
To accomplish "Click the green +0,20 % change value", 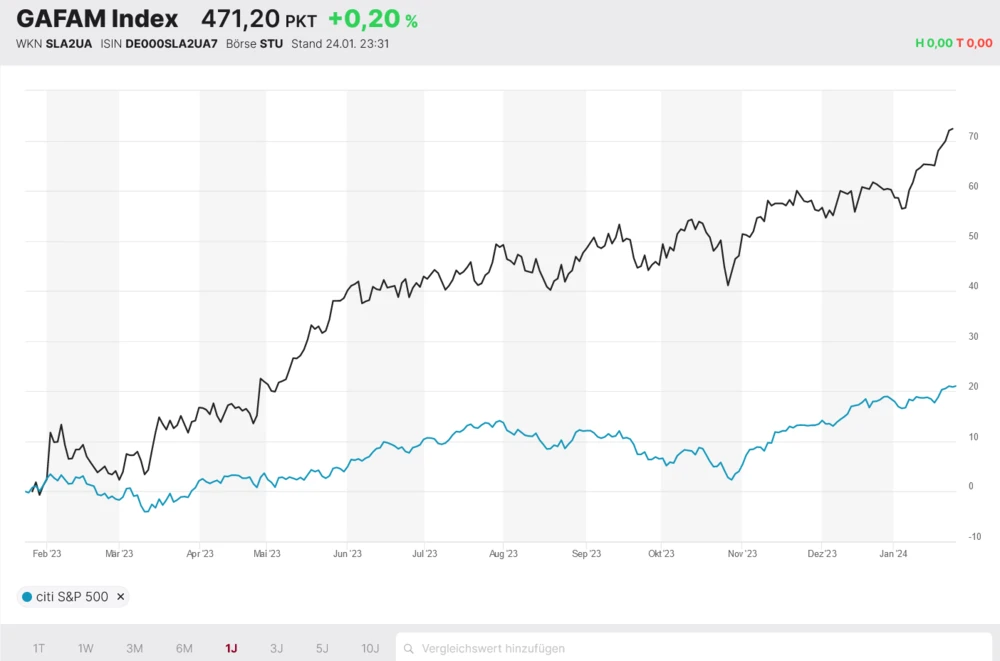I will [x=372, y=19].
